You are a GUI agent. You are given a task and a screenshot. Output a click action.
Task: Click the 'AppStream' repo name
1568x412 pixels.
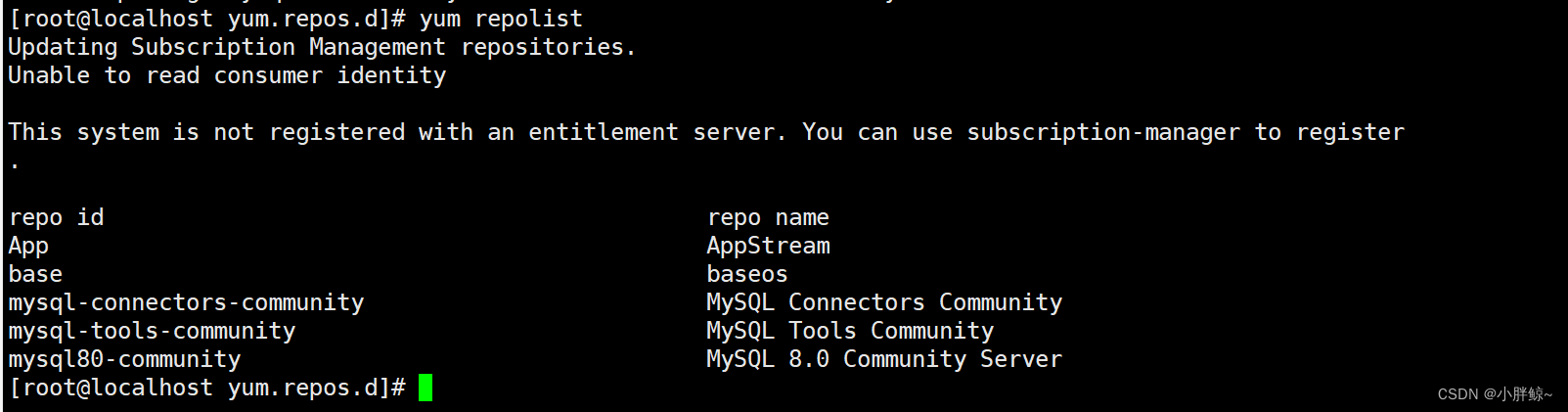(x=768, y=246)
